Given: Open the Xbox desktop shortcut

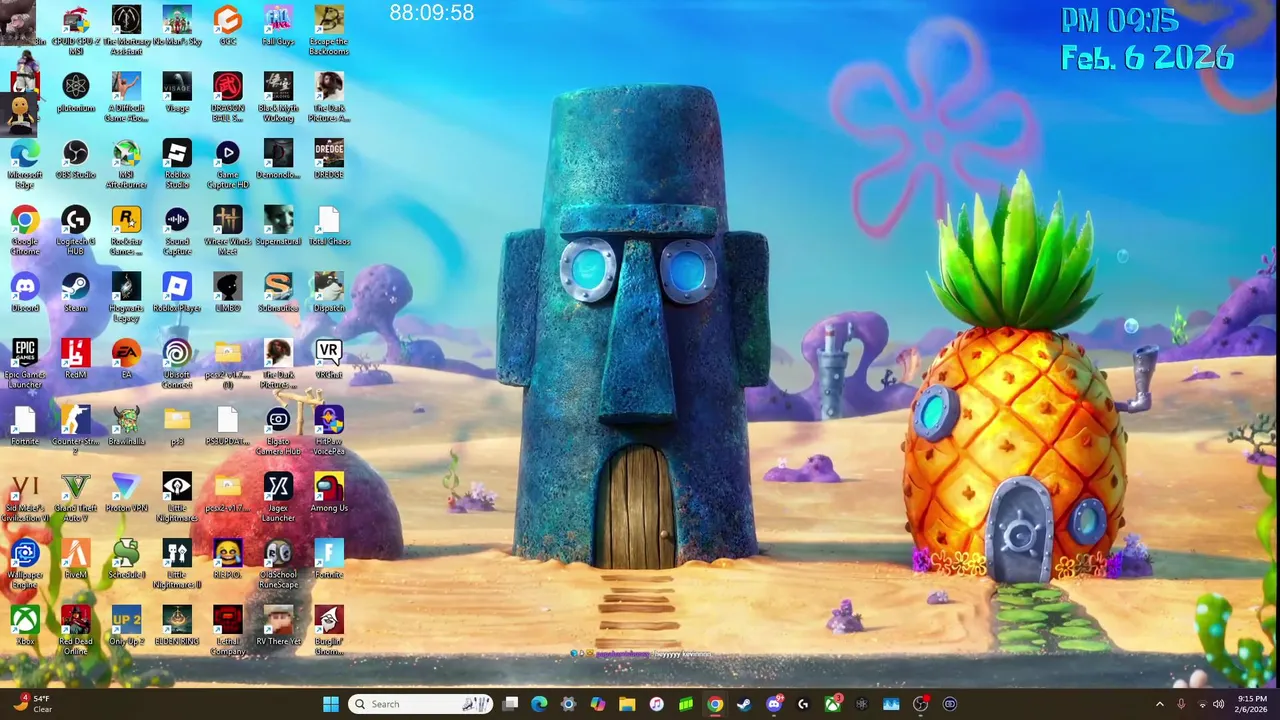Looking at the screenshot, I should pos(25,627).
